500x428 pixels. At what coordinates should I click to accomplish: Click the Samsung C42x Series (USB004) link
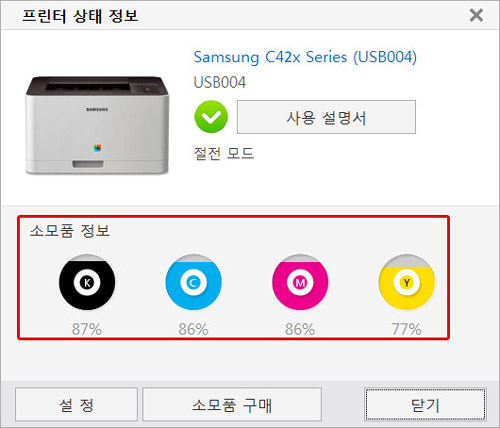(305, 57)
